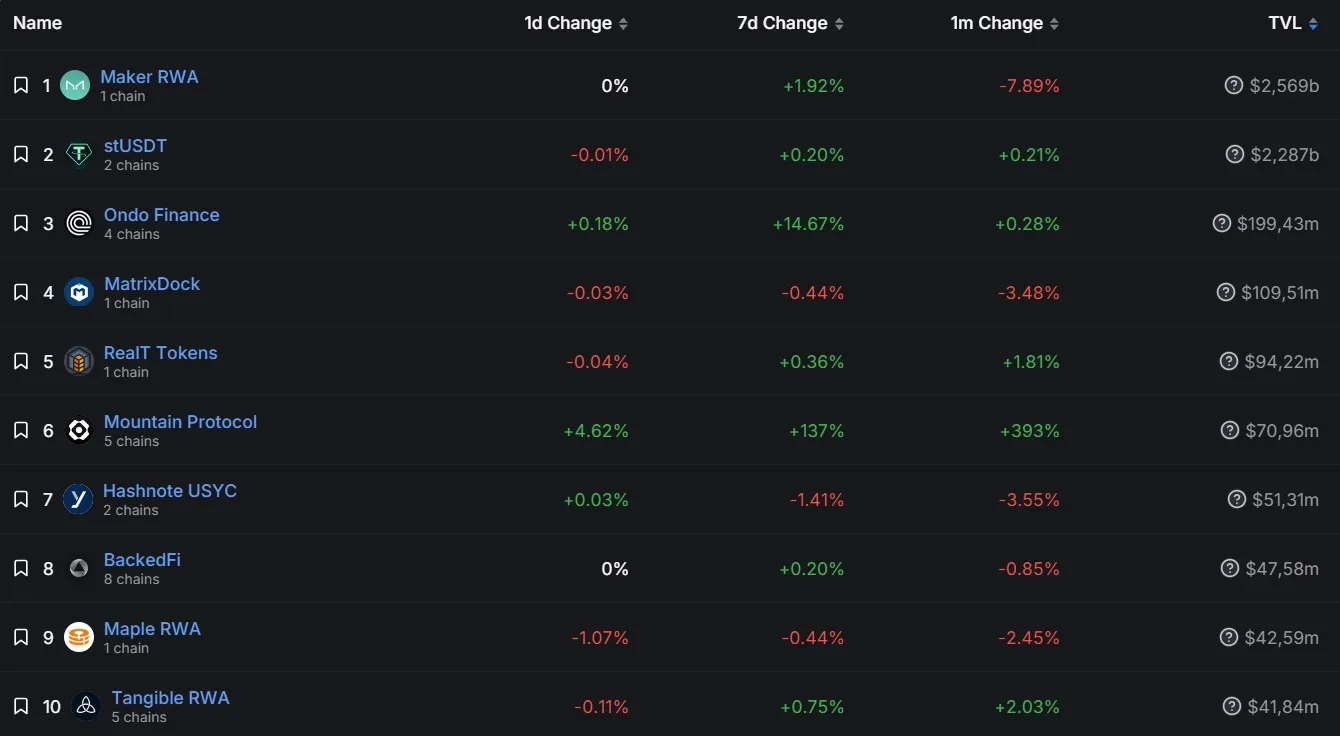
Task: Click the -1.41% 7d change value
Action: click(x=817, y=500)
